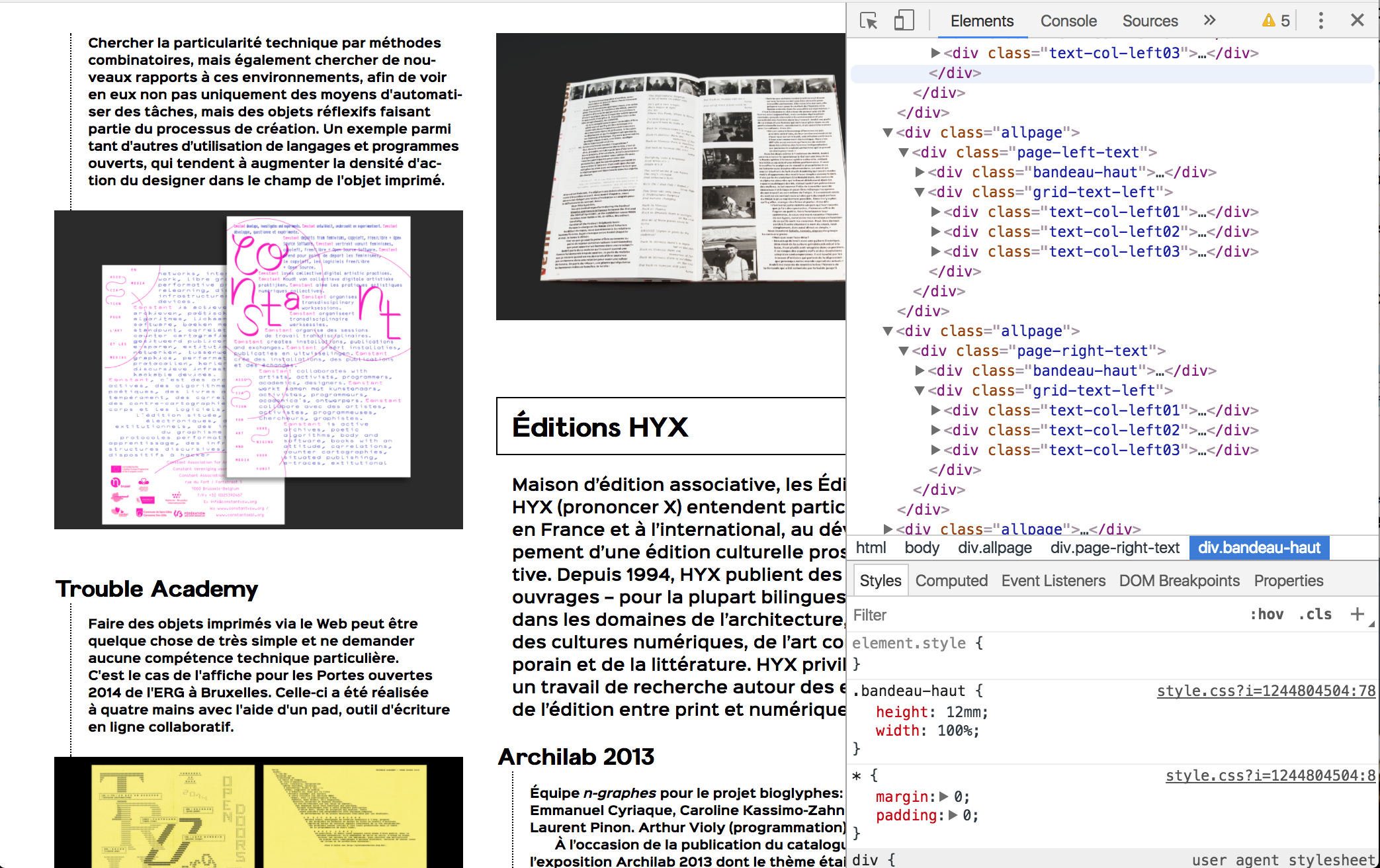Select the Event Listeners tab
Image resolution: width=1380 pixels, height=868 pixels.
[1053, 581]
